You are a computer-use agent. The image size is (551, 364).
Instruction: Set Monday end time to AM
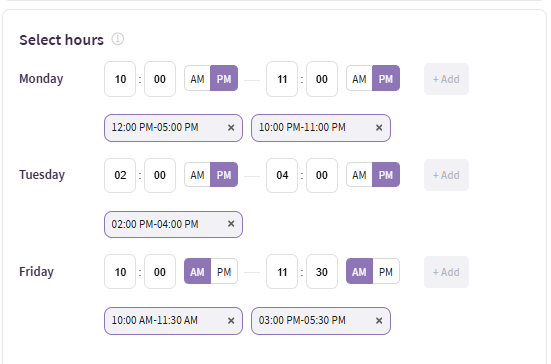(359, 79)
